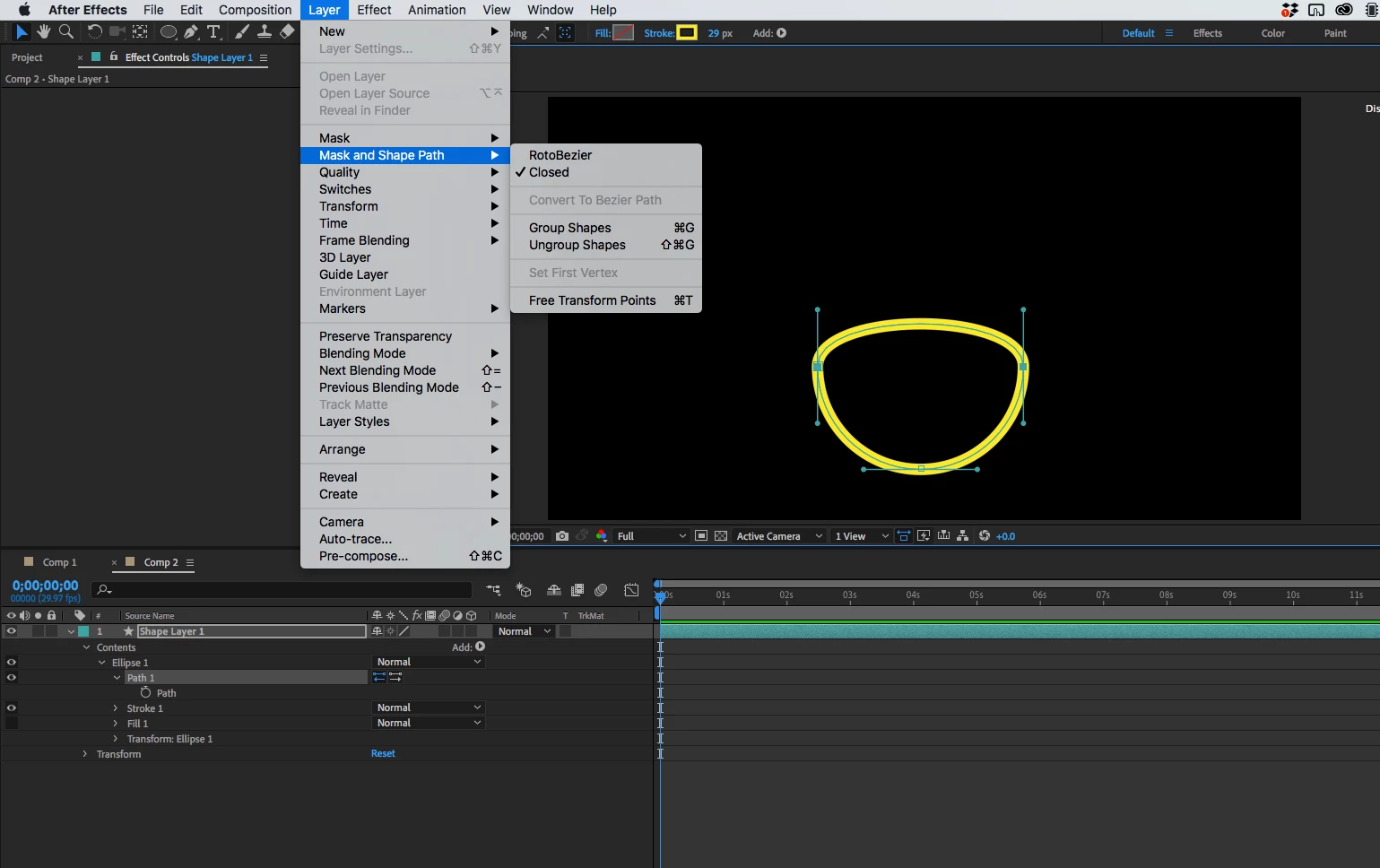Screen dimensions: 1380x868
Task: Click the composition flowchart icon in viewer
Action: click(x=963, y=536)
